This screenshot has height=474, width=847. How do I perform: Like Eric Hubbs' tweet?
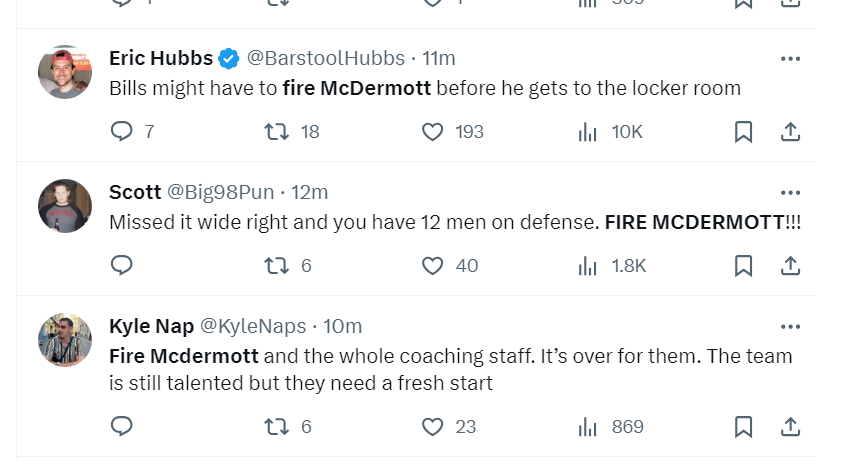(x=432, y=132)
